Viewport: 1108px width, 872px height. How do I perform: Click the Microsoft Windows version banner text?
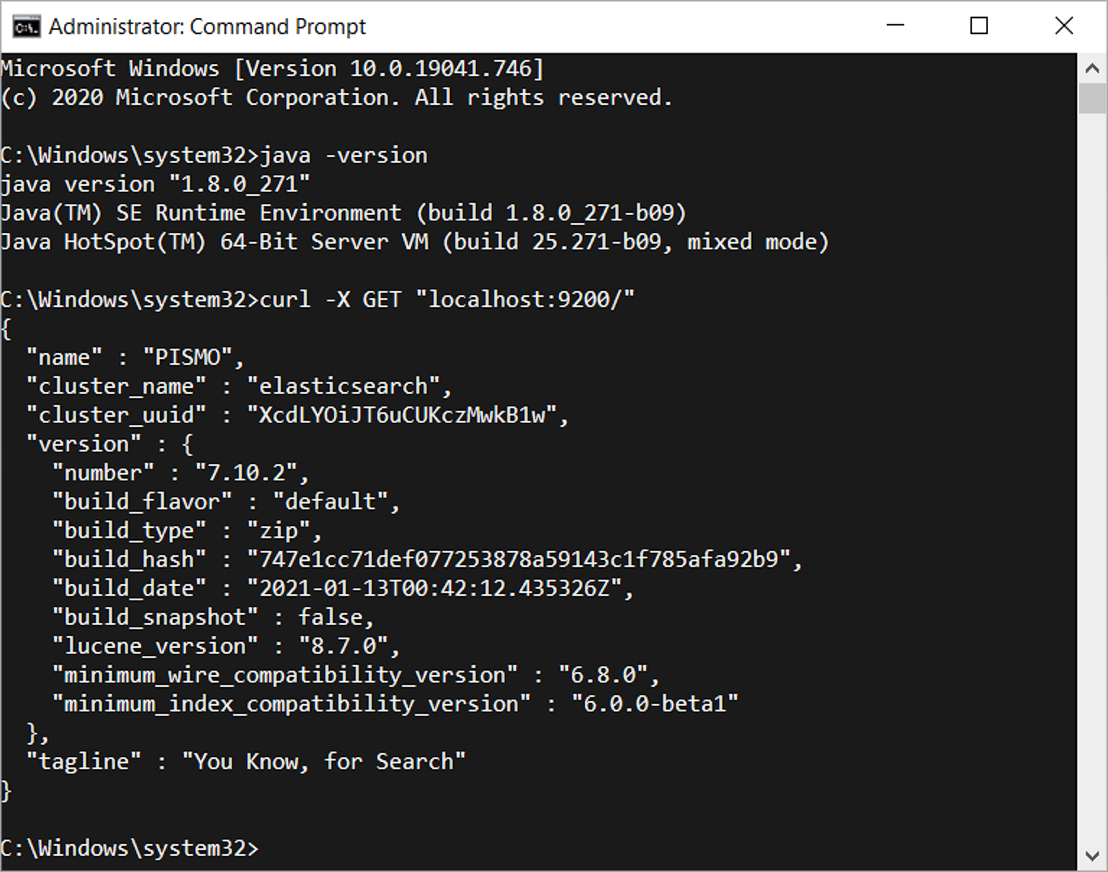[x=270, y=68]
